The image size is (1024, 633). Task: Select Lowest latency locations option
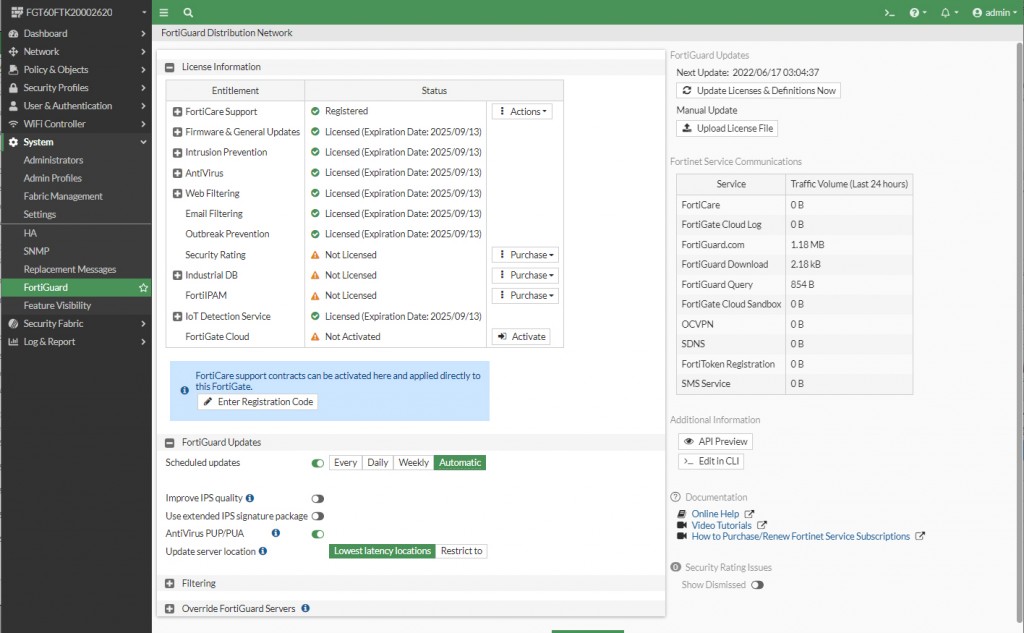point(382,551)
